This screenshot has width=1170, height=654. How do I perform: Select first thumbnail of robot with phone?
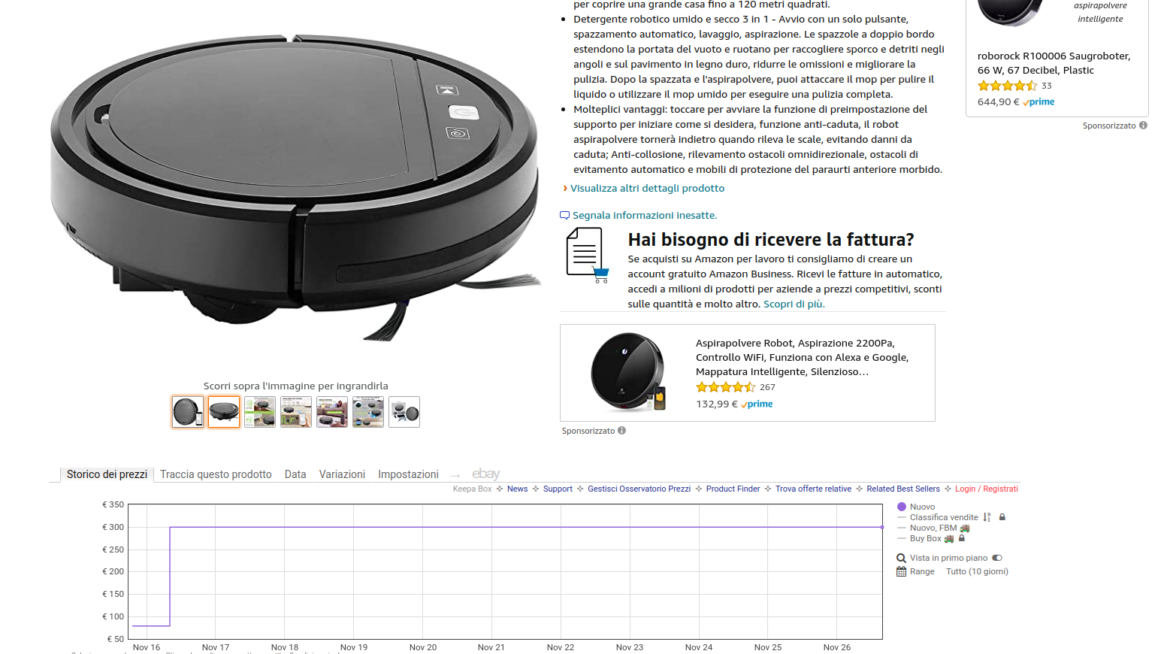[x=187, y=412]
